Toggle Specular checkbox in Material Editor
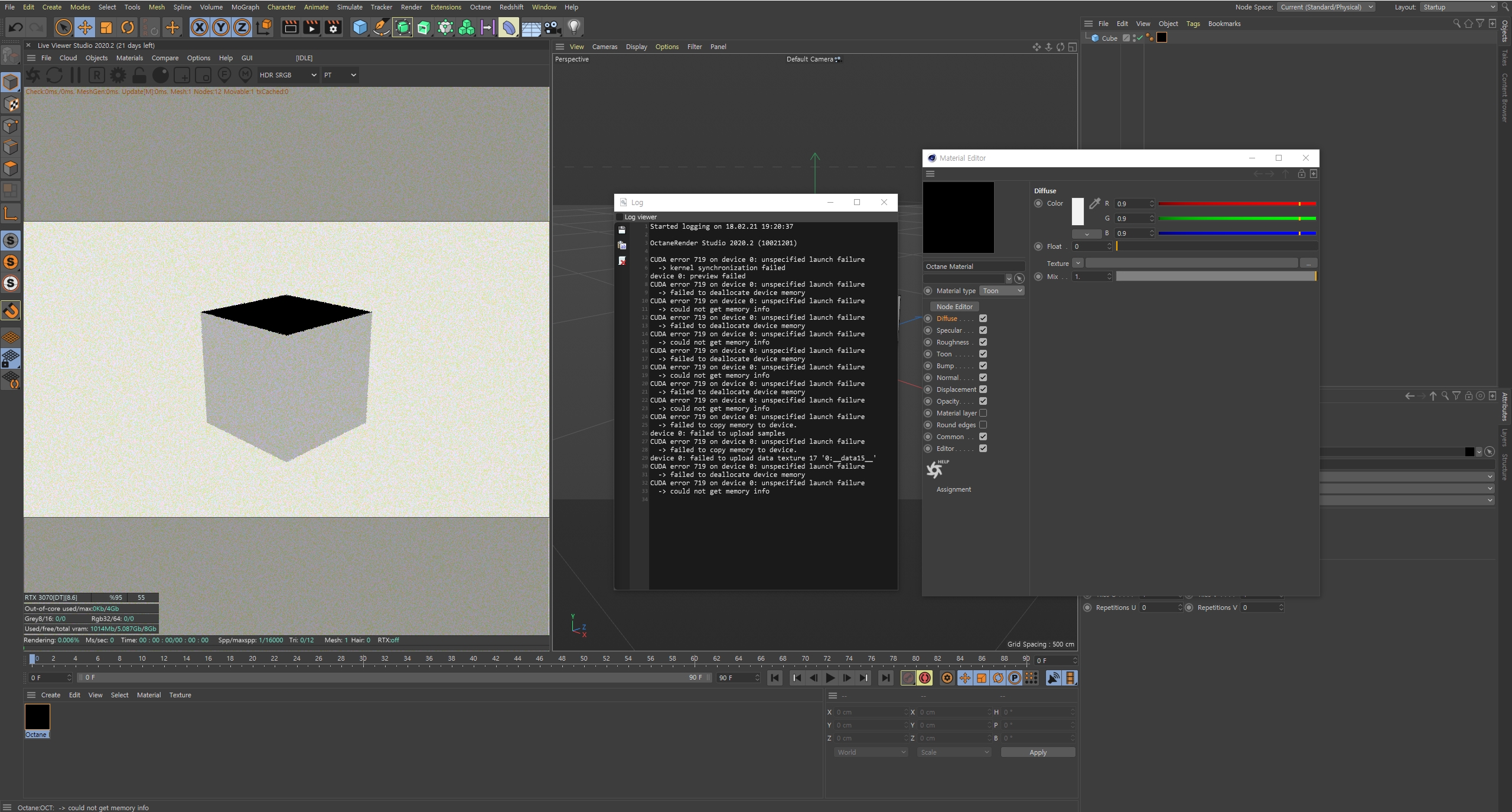The image size is (1512, 812). [984, 330]
